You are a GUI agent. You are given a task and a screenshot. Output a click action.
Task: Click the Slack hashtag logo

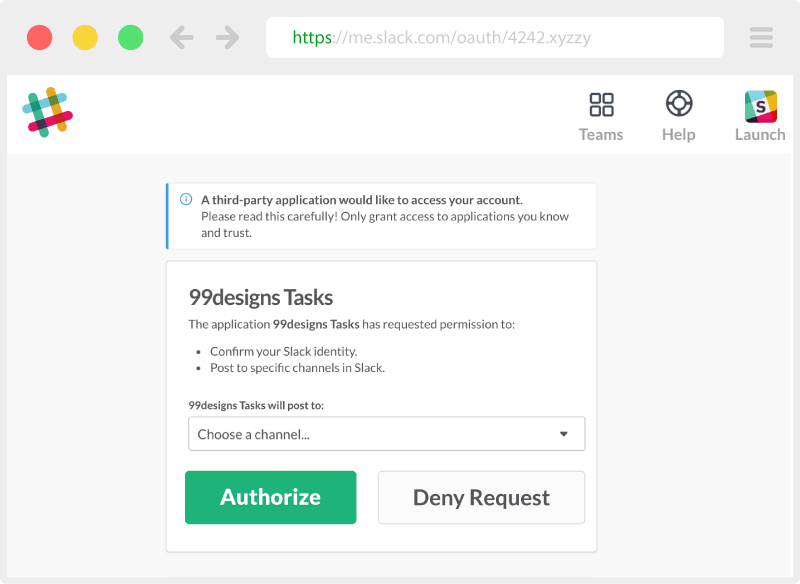pos(47,112)
